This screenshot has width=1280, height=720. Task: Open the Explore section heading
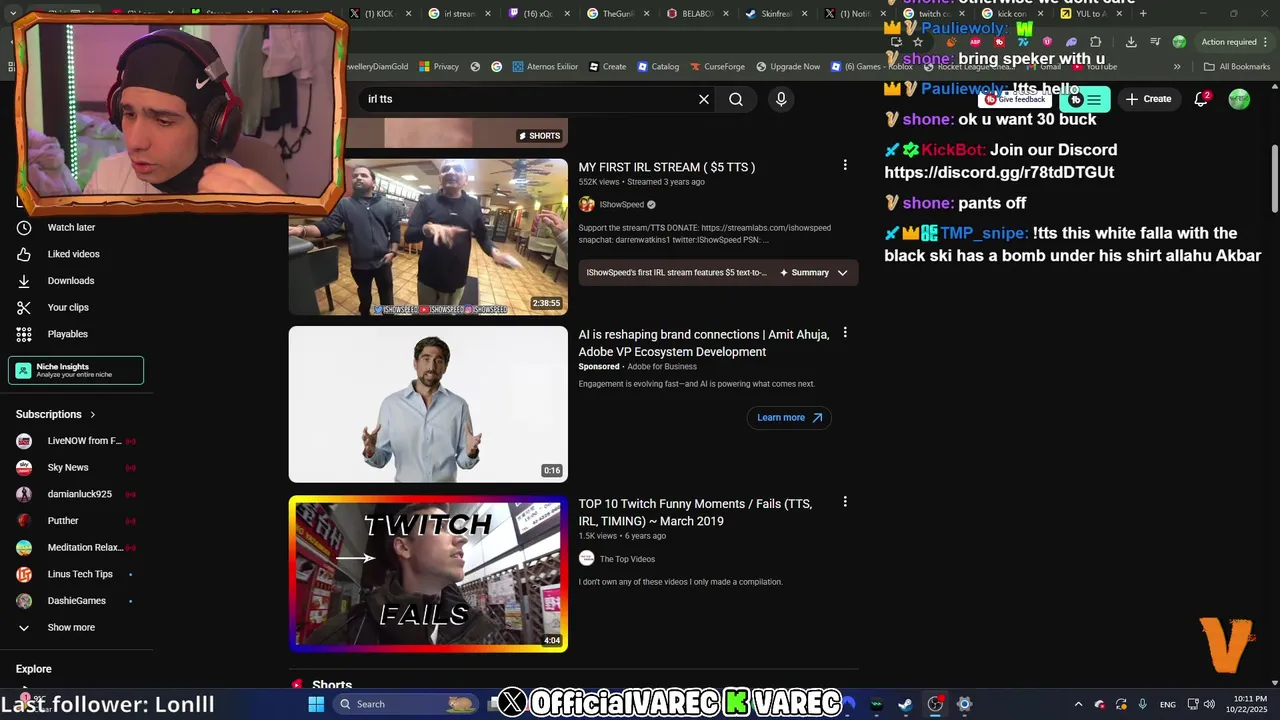tap(34, 669)
